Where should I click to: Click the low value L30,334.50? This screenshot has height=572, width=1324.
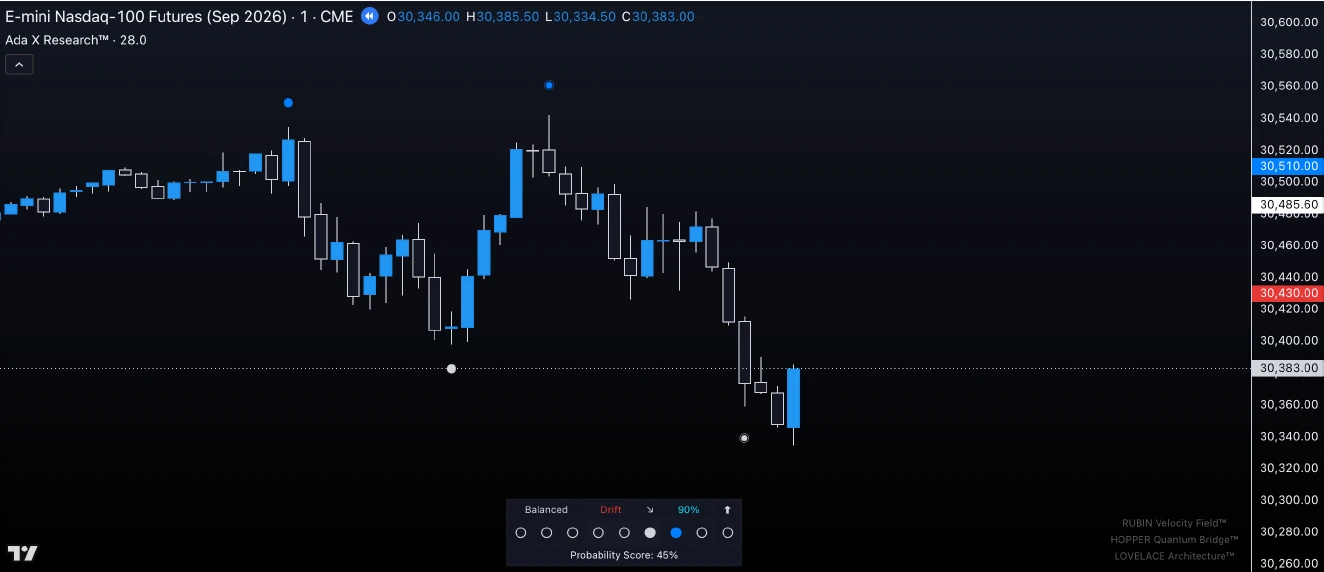[x=580, y=17]
